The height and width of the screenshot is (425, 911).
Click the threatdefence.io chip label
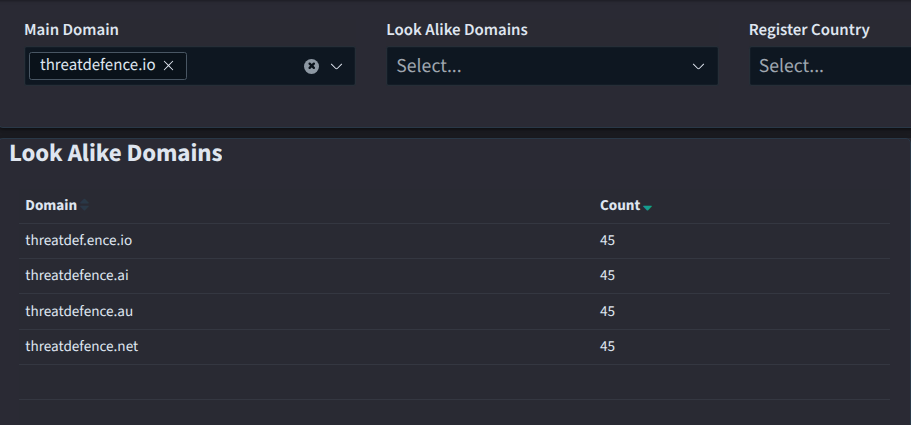click(97, 65)
